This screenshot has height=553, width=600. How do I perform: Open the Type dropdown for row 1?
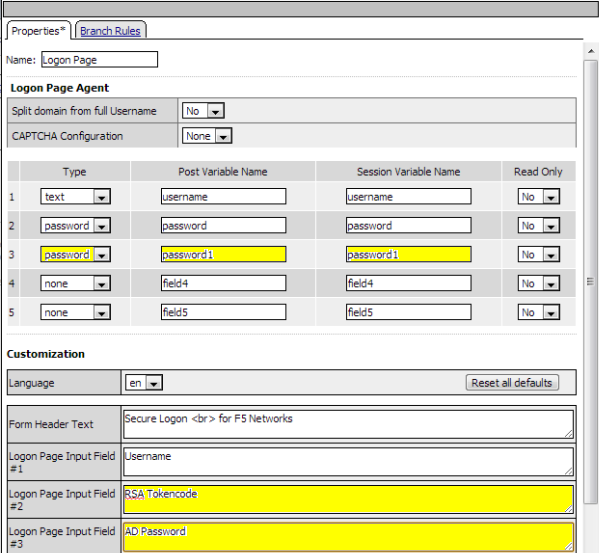click(x=75, y=197)
